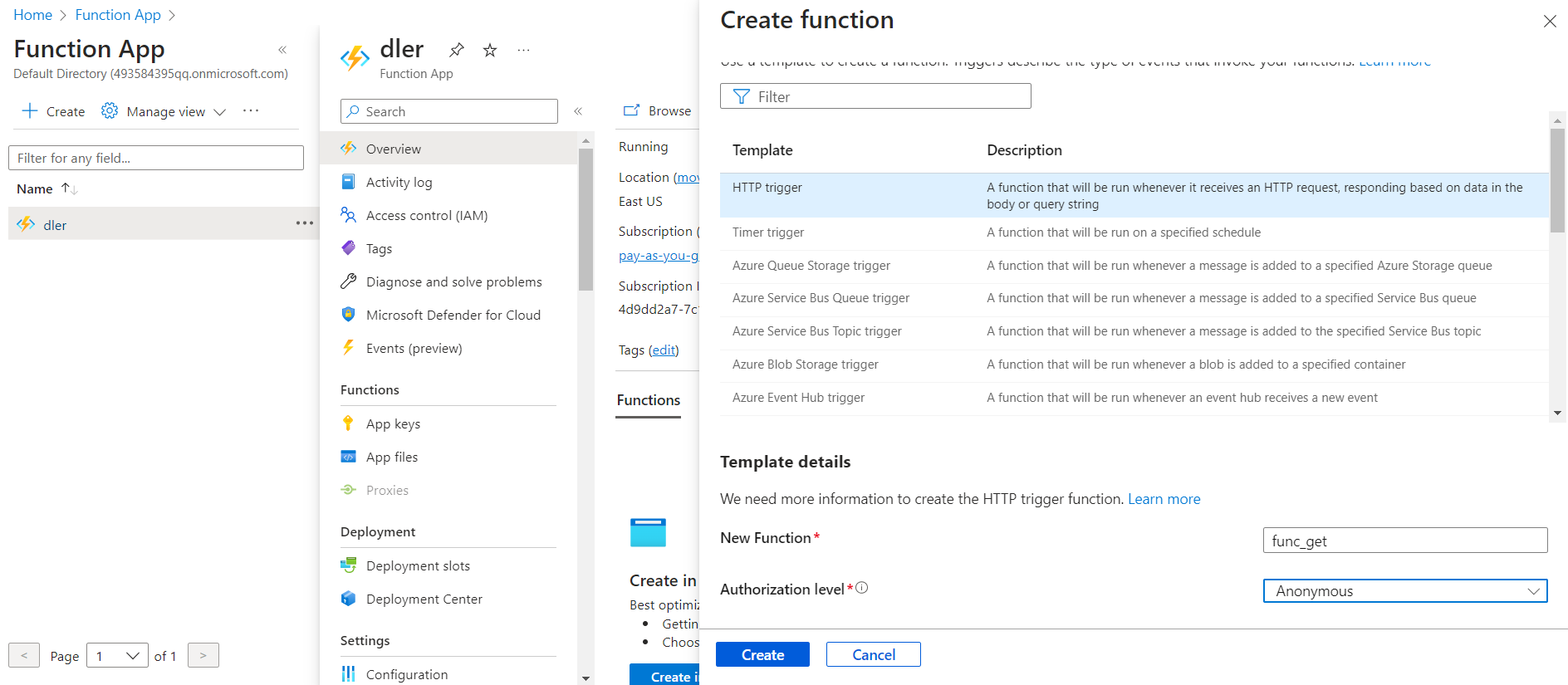The height and width of the screenshot is (685, 1568).
Task: Select Azure Service Bus Topic trigger template
Action: [1134, 331]
